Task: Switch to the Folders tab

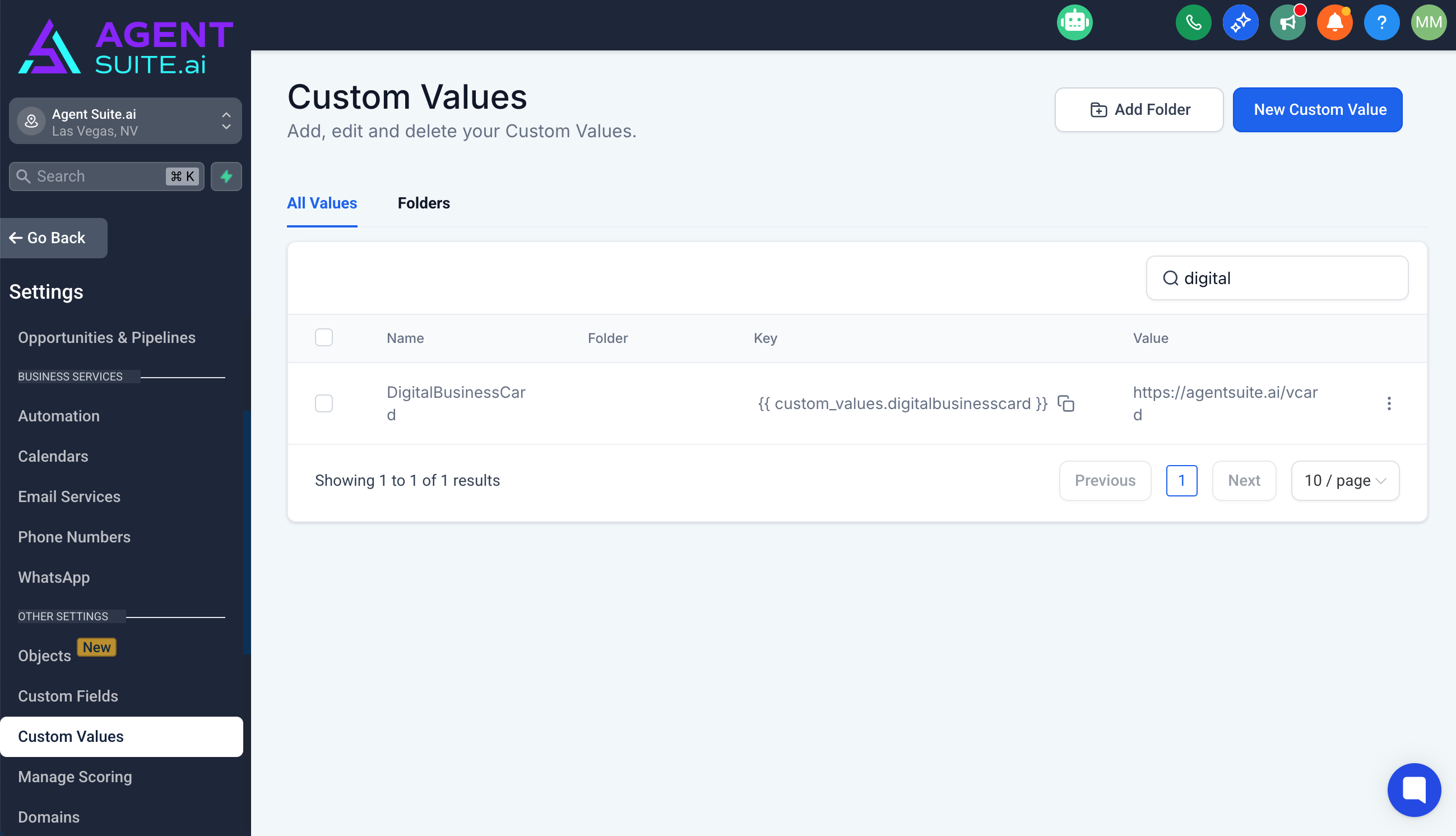Action: [424, 203]
